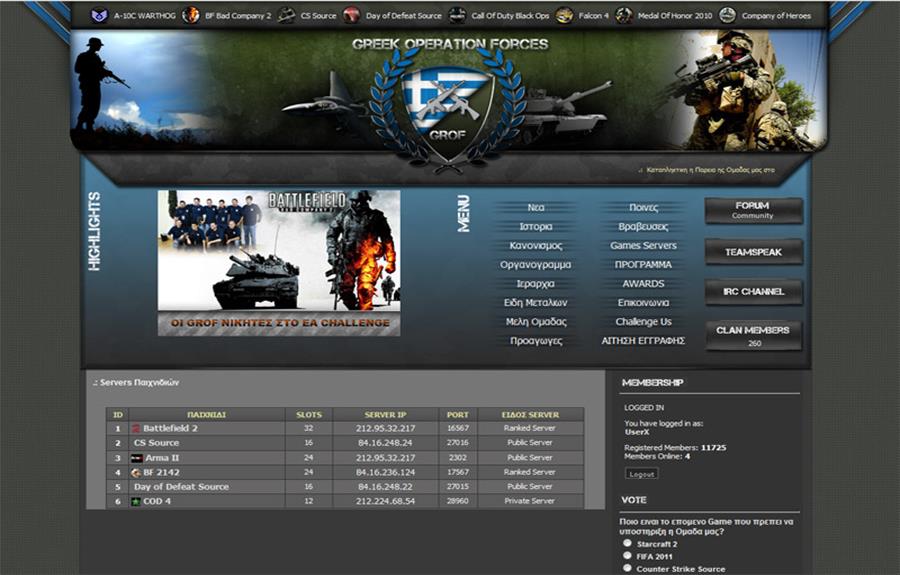Image resolution: width=900 pixels, height=575 pixels.
Task: Click server IP 84.16.236.124
Action: point(385,473)
